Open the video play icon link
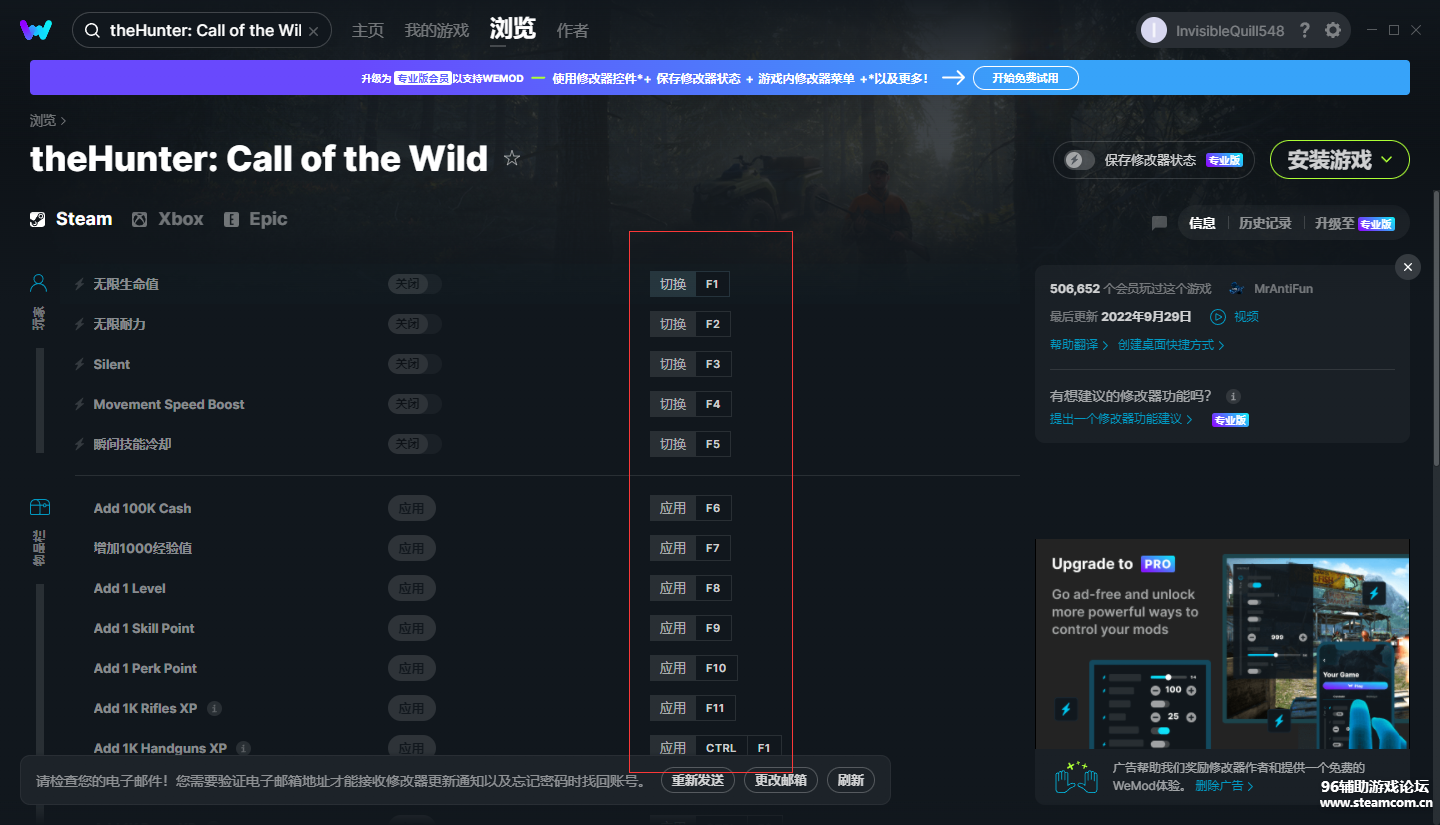The height and width of the screenshot is (825, 1440). pyautogui.click(x=1218, y=316)
